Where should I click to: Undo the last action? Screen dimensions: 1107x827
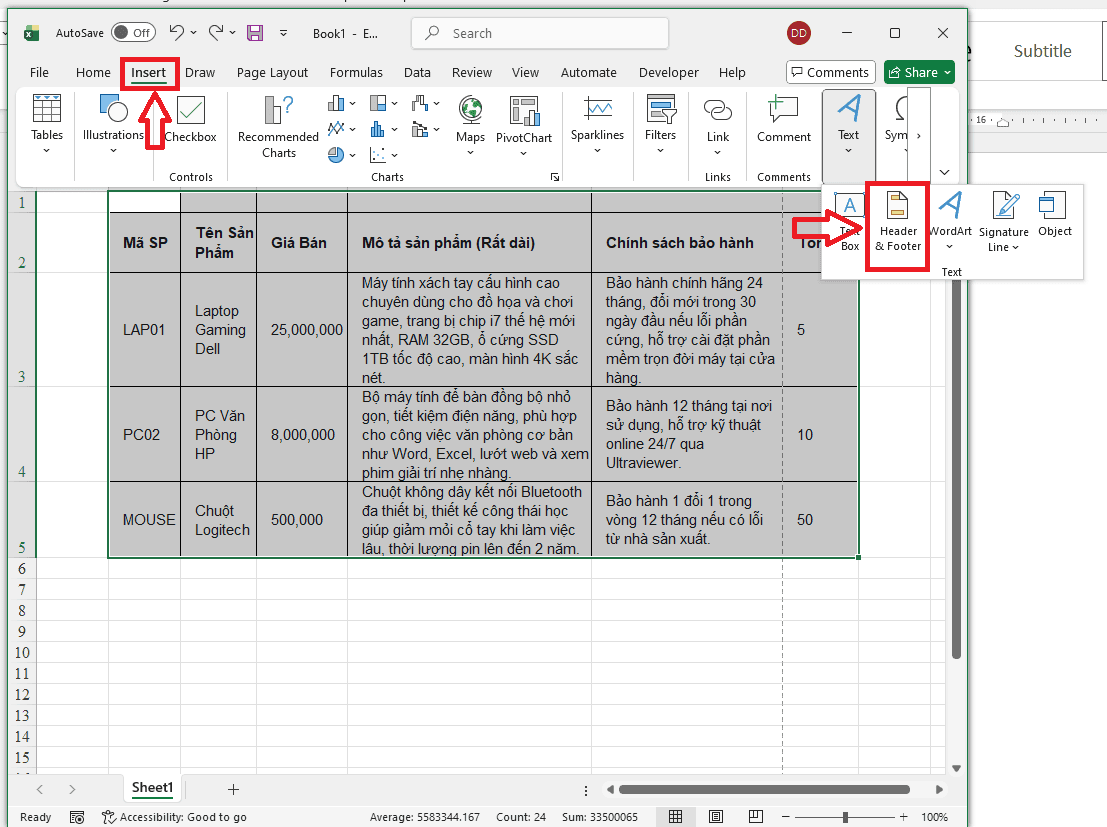(176, 32)
